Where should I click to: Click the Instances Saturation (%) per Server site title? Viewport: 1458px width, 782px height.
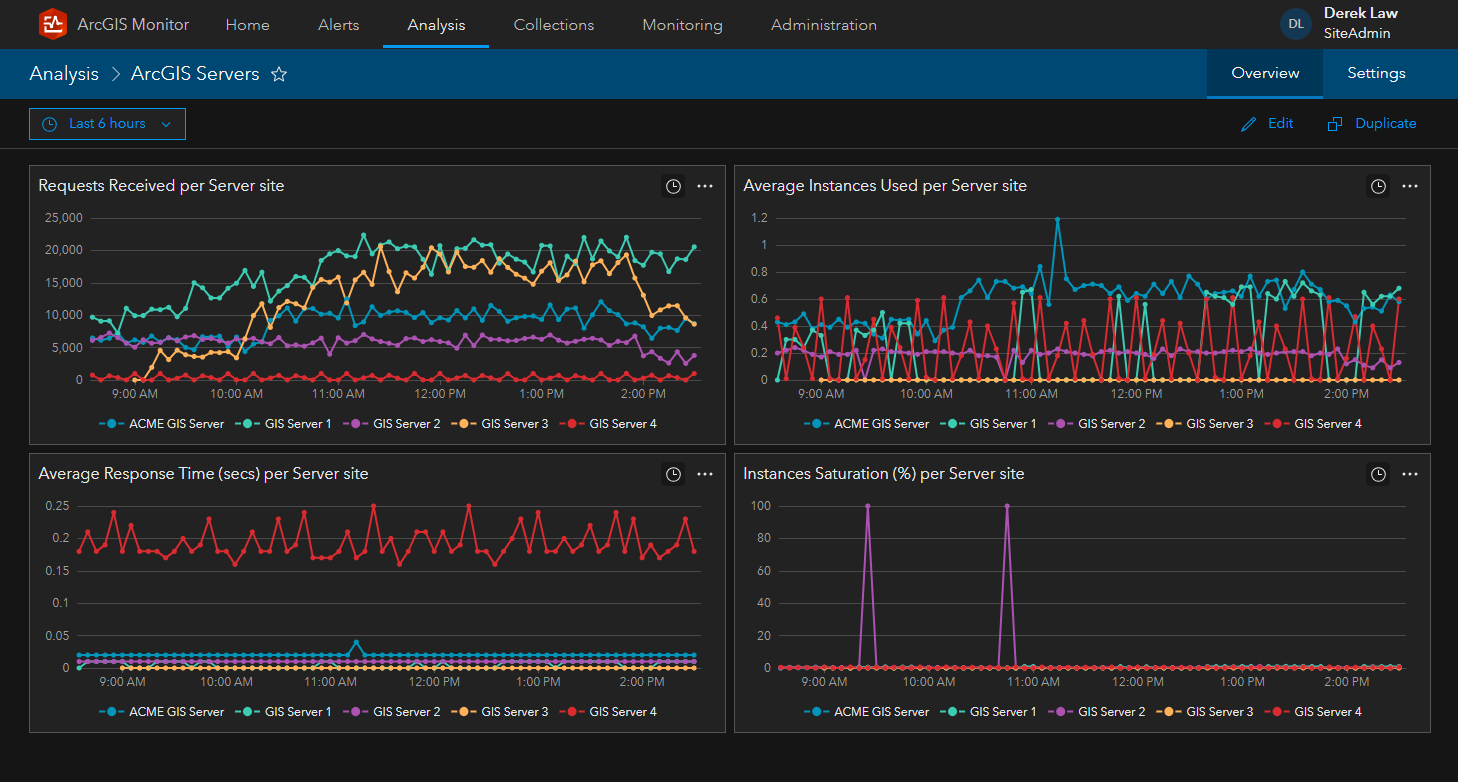tap(884, 474)
